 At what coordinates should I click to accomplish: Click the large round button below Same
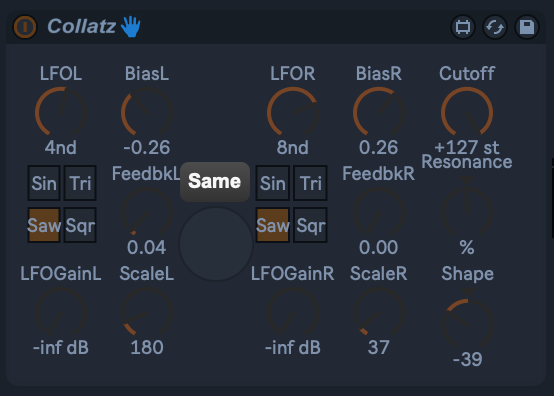(216, 244)
